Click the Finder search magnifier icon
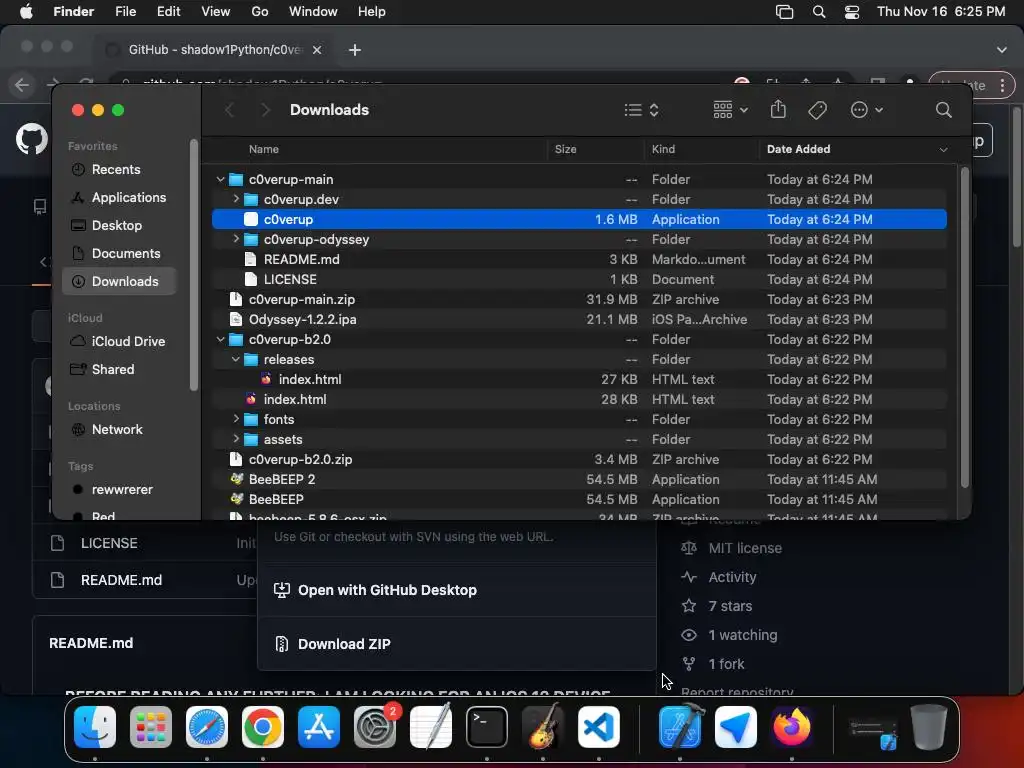 click(x=943, y=110)
